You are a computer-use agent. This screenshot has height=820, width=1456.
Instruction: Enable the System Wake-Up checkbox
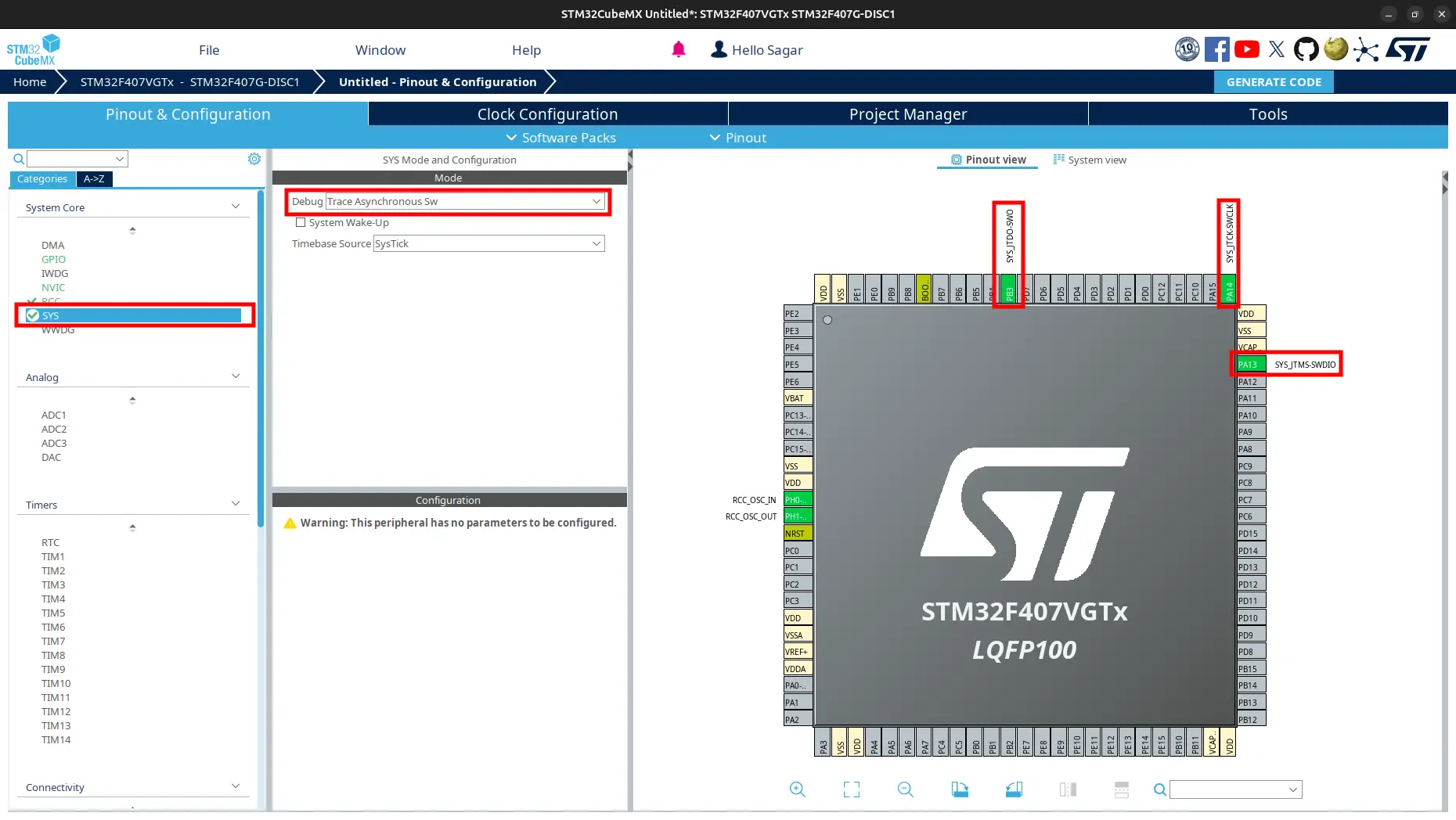pos(301,222)
